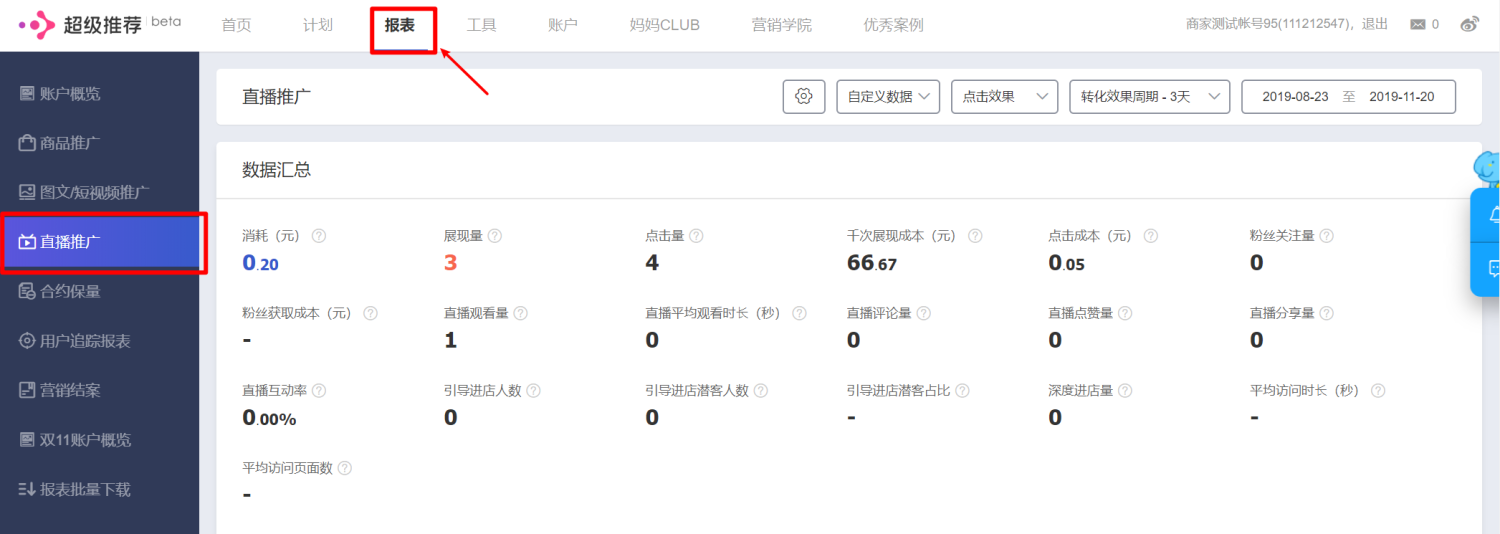Click the 消耗 value 0.20

(x=261, y=263)
